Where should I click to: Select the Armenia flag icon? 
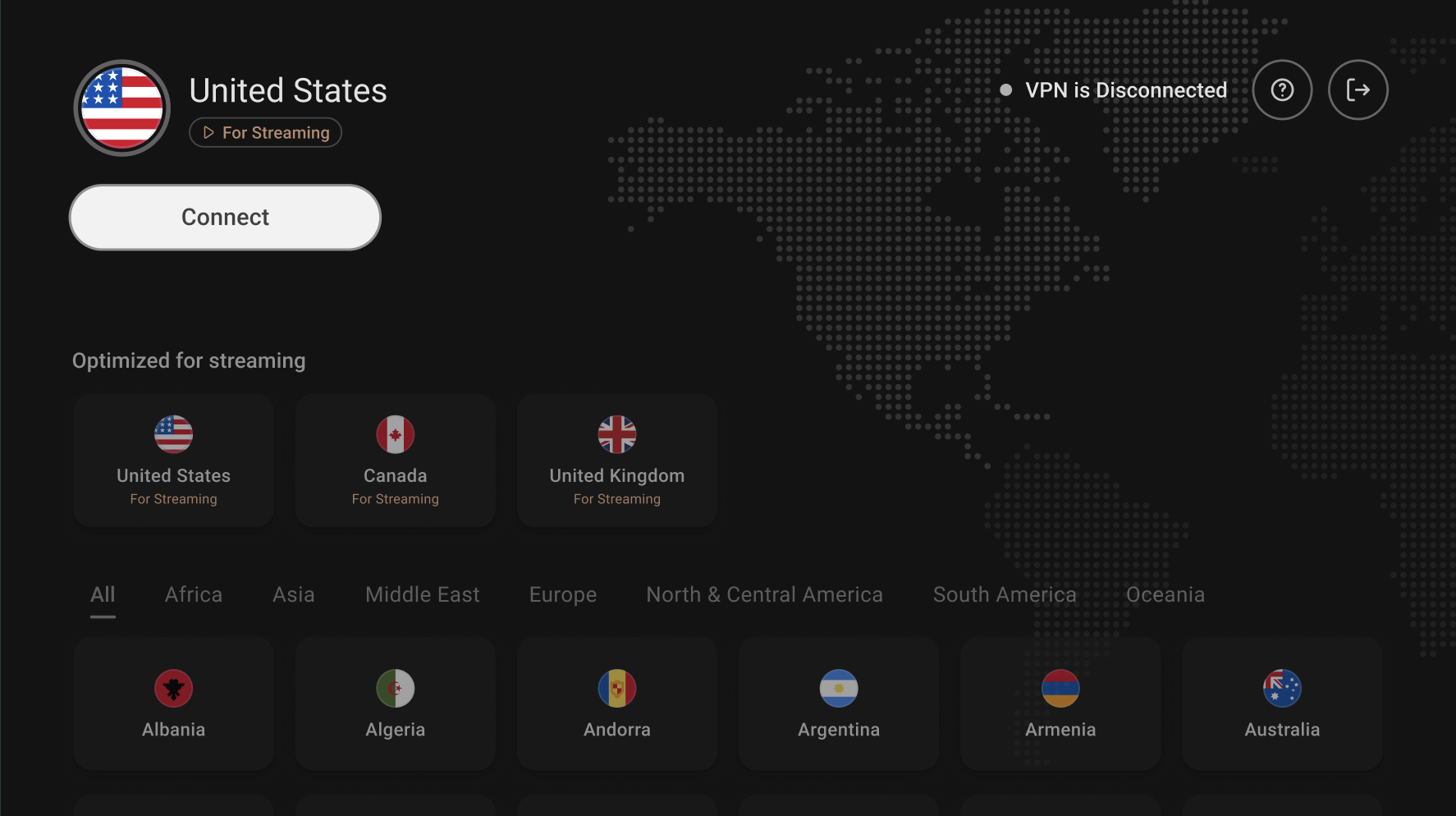point(1060,688)
